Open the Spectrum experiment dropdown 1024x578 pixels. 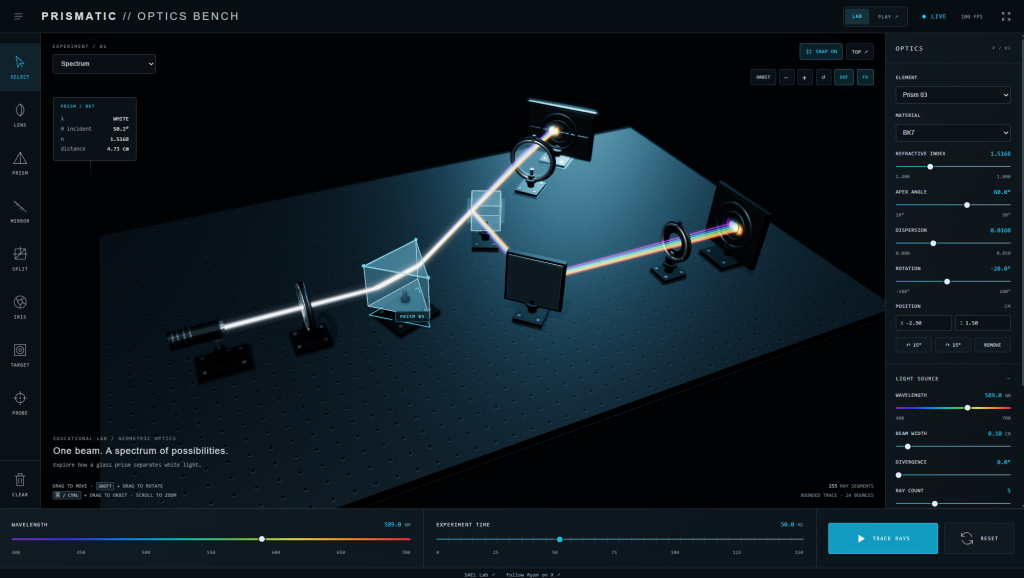coord(104,64)
